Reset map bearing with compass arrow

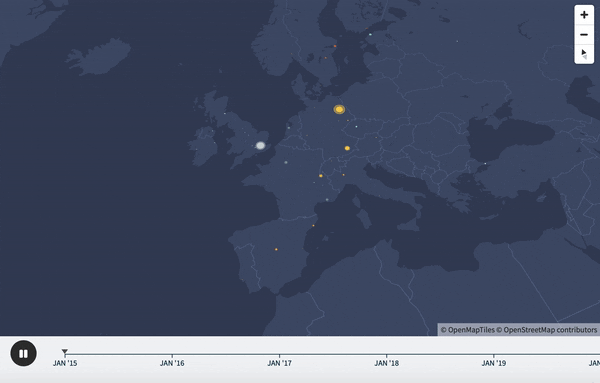584,54
